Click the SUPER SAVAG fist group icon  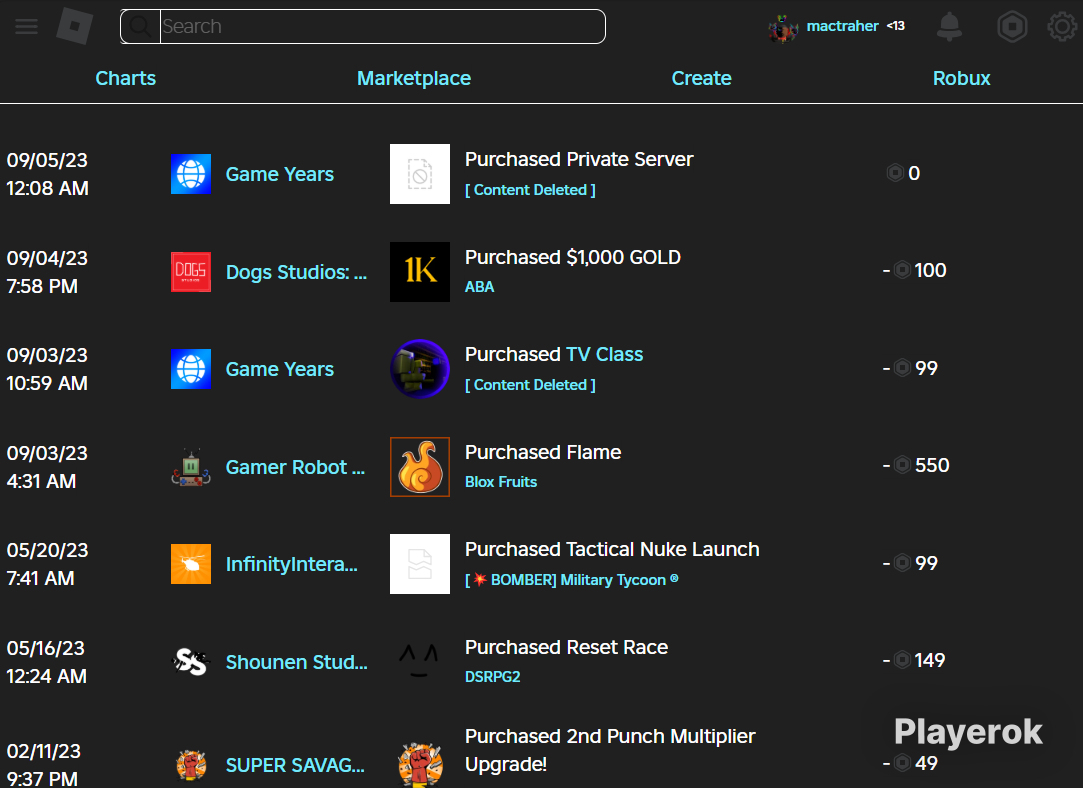point(191,765)
